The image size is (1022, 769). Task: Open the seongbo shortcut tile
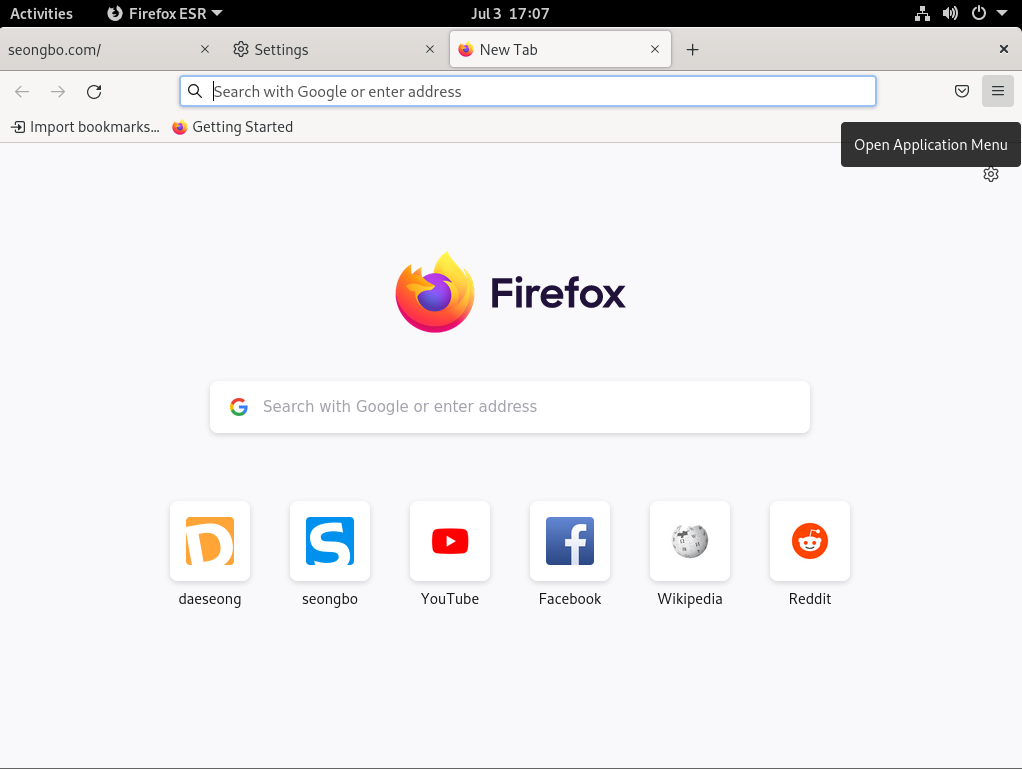pyautogui.click(x=330, y=541)
